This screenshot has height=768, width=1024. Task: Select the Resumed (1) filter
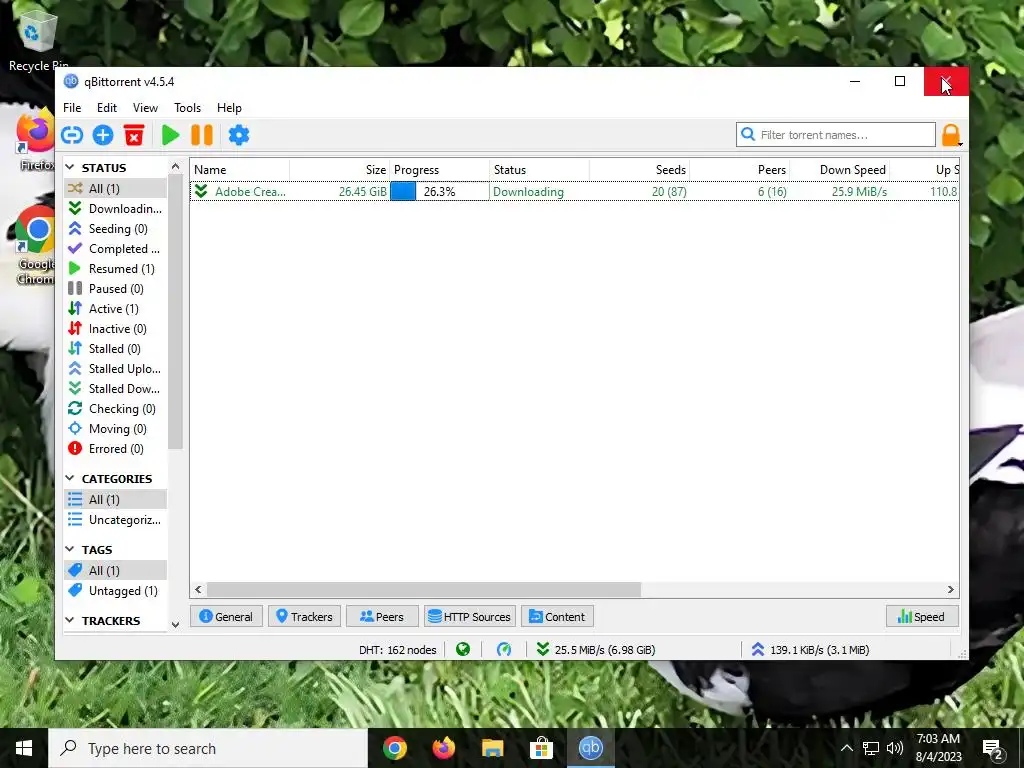pyautogui.click(x=116, y=269)
